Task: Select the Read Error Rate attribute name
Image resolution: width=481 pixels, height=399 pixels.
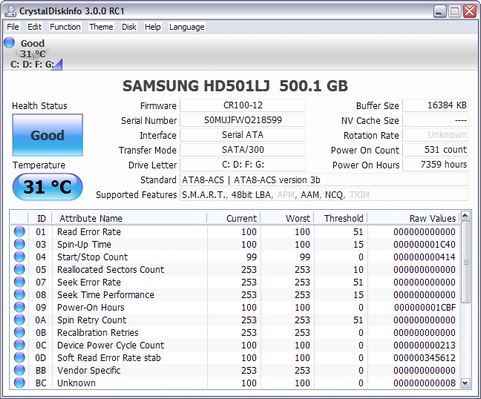Action: (x=89, y=232)
